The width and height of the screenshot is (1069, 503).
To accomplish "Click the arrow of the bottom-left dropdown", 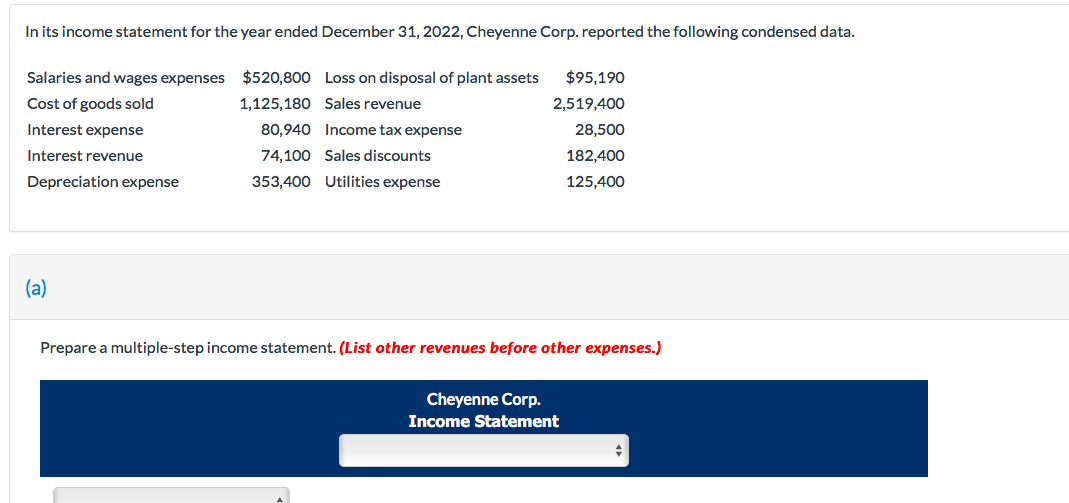I will click(x=279, y=497).
